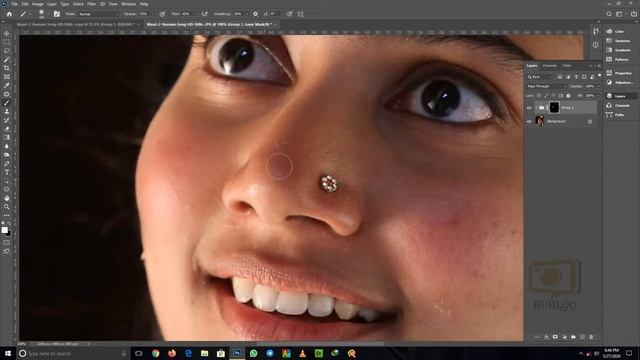
Task: Open the Flow slider arrow
Action: click(x=196, y=14)
